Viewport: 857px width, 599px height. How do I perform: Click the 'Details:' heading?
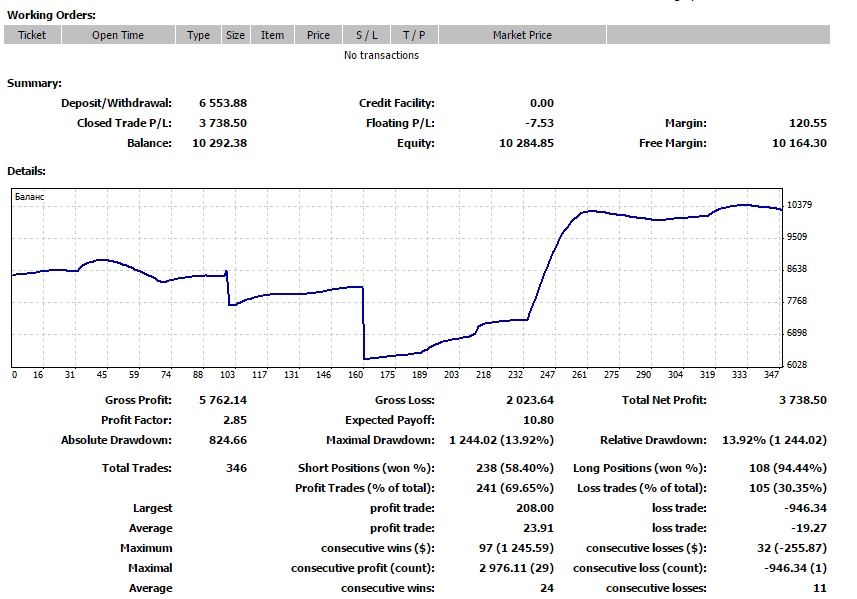(x=26, y=171)
